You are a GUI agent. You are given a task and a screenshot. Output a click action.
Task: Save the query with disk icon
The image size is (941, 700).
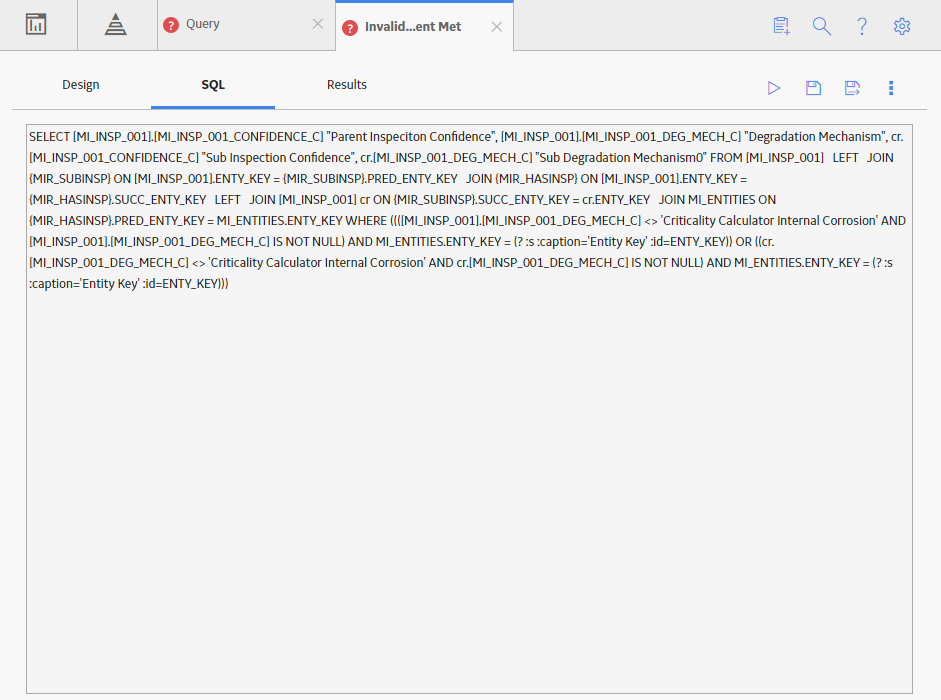[813, 88]
